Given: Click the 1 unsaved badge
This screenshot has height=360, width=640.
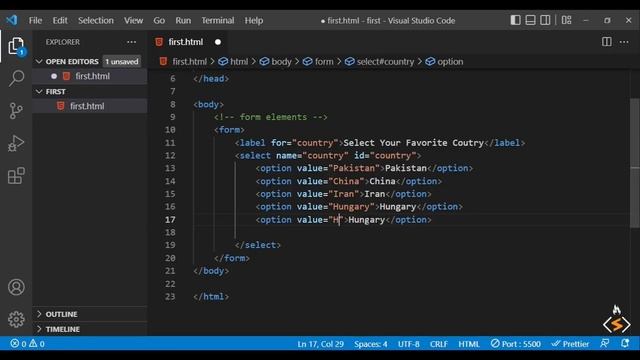Looking at the screenshot, I should (122, 62).
